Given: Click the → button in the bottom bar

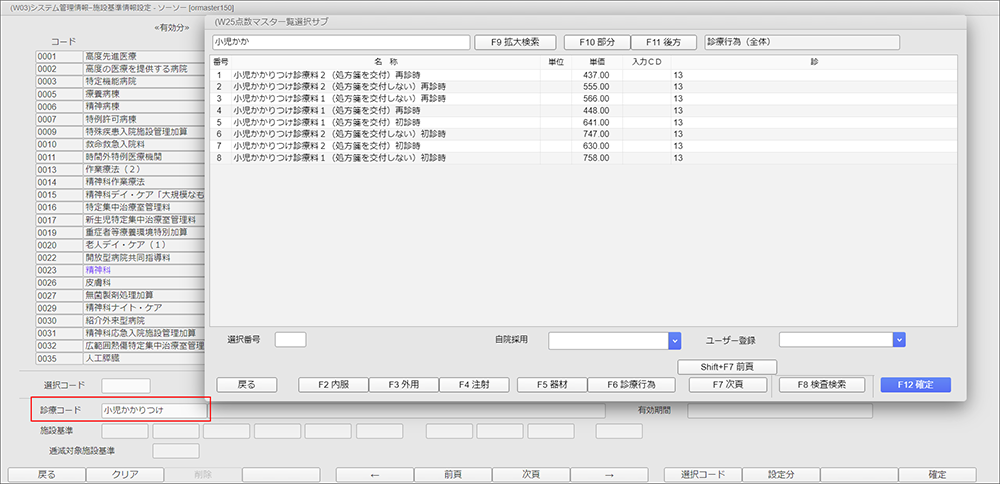Looking at the screenshot, I should tap(609, 475).
